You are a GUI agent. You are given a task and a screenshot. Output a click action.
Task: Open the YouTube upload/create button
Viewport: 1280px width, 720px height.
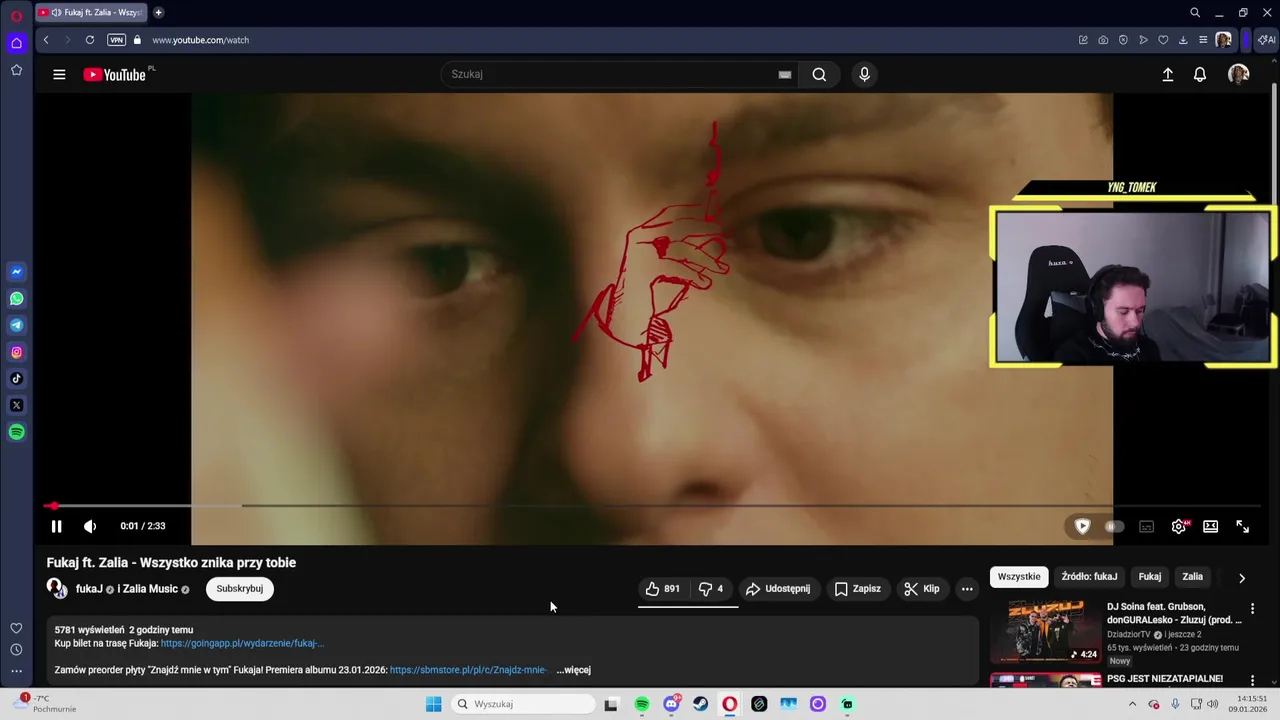pyautogui.click(x=1167, y=74)
